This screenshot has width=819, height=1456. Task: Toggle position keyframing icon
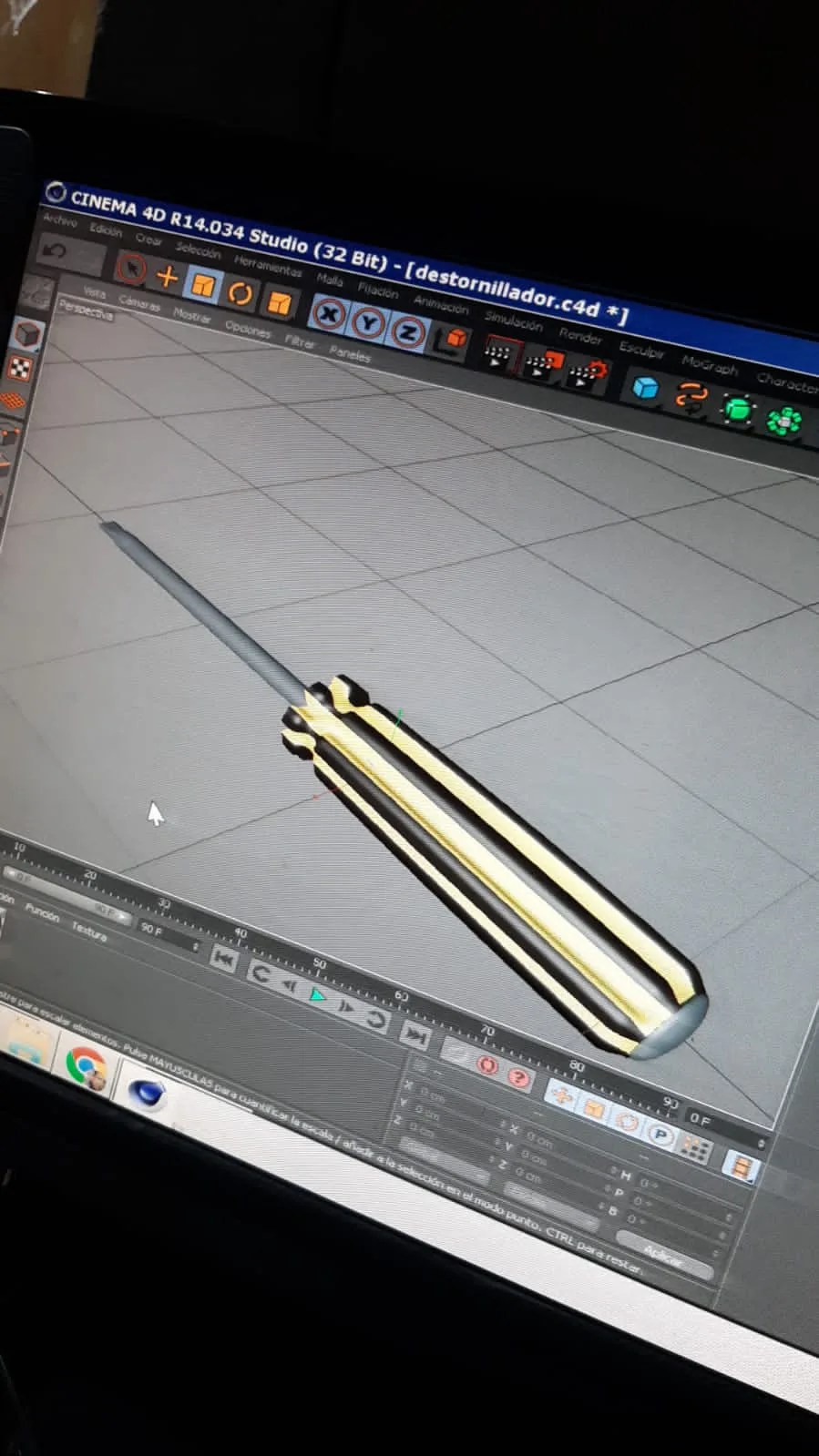coord(561,1096)
